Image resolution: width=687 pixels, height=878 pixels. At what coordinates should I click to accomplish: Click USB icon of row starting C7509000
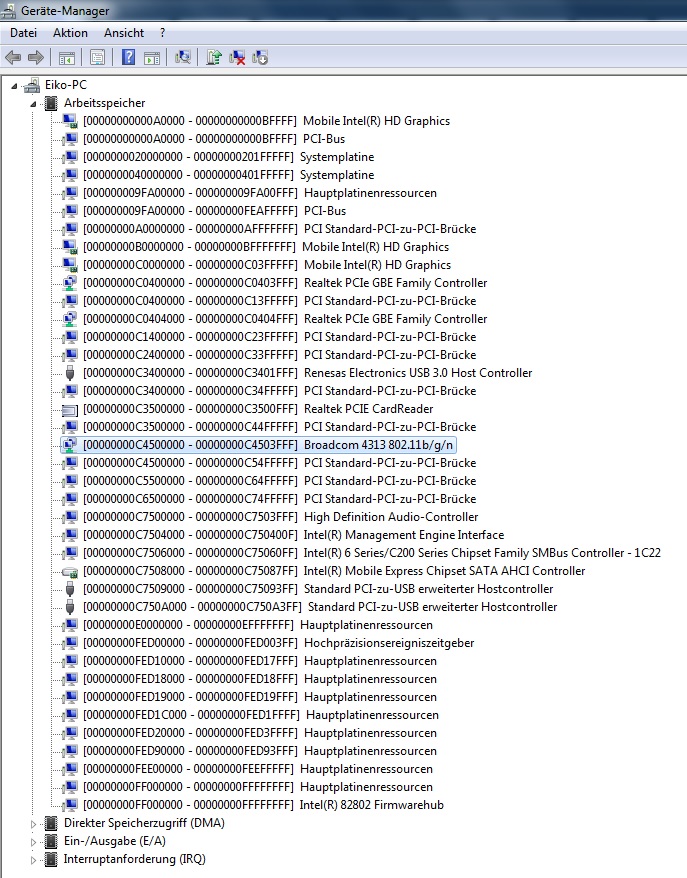coord(70,589)
